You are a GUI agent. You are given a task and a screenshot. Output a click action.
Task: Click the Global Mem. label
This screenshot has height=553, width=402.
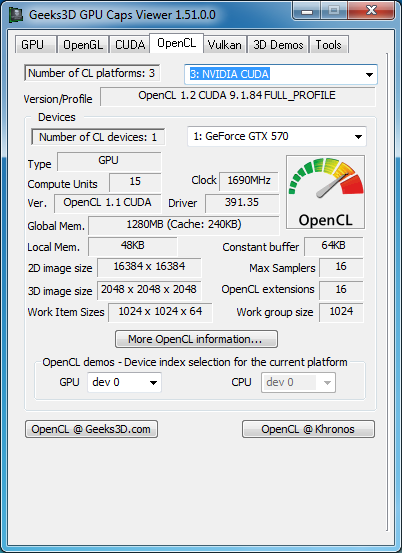[x=56, y=226]
